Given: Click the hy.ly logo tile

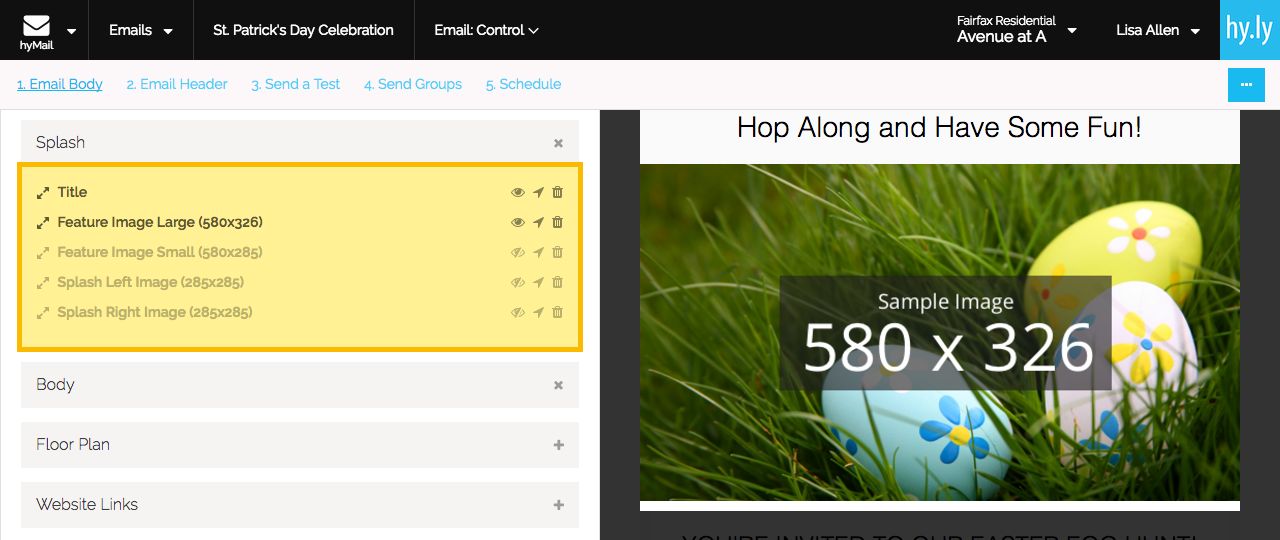Looking at the screenshot, I should click(1250, 30).
